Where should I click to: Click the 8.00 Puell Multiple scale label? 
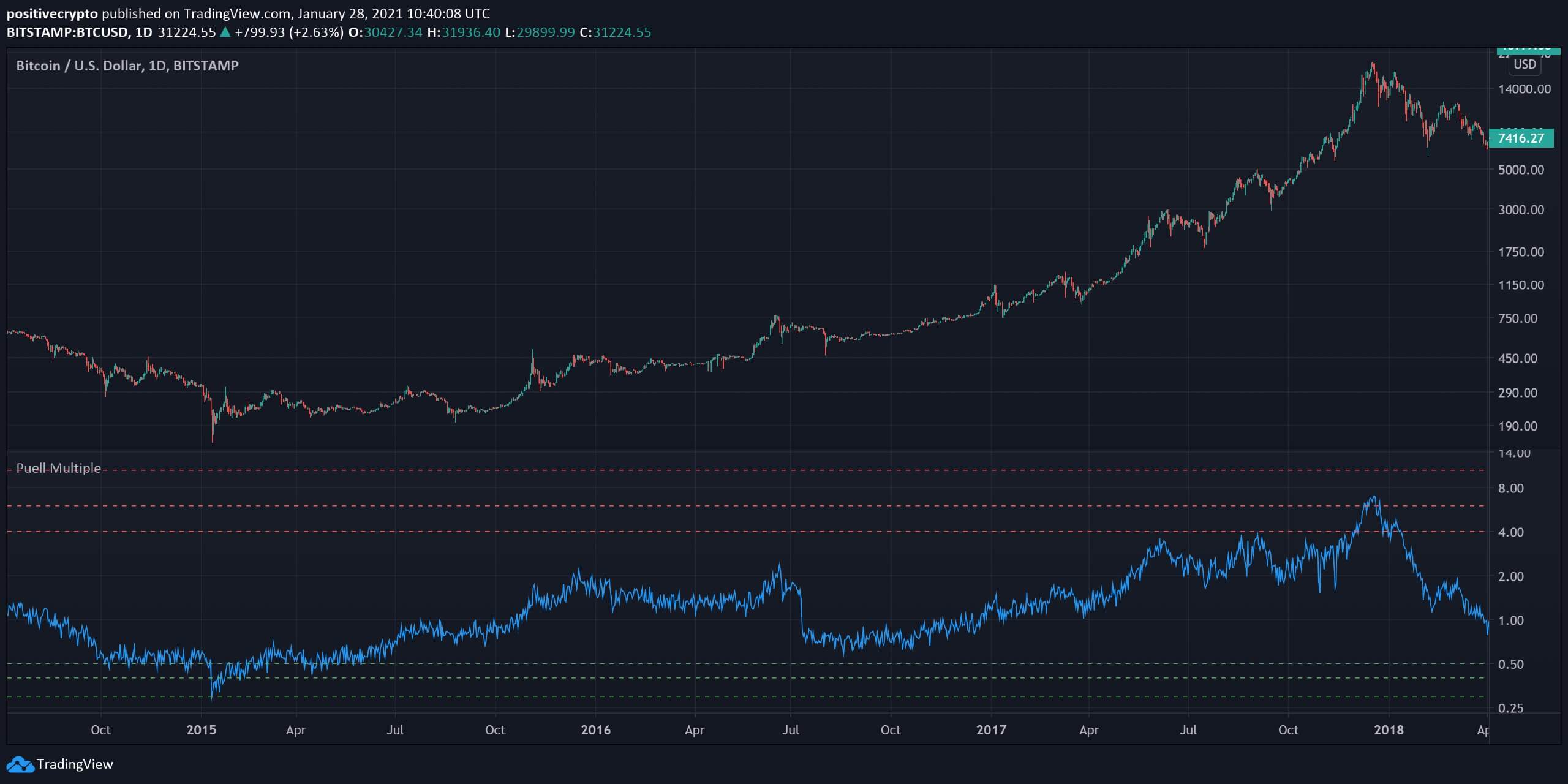[x=1510, y=489]
